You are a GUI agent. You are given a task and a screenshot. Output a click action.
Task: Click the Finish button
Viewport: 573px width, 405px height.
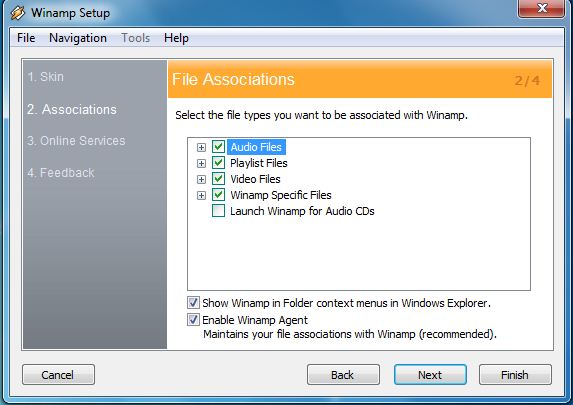[x=515, y=375]
